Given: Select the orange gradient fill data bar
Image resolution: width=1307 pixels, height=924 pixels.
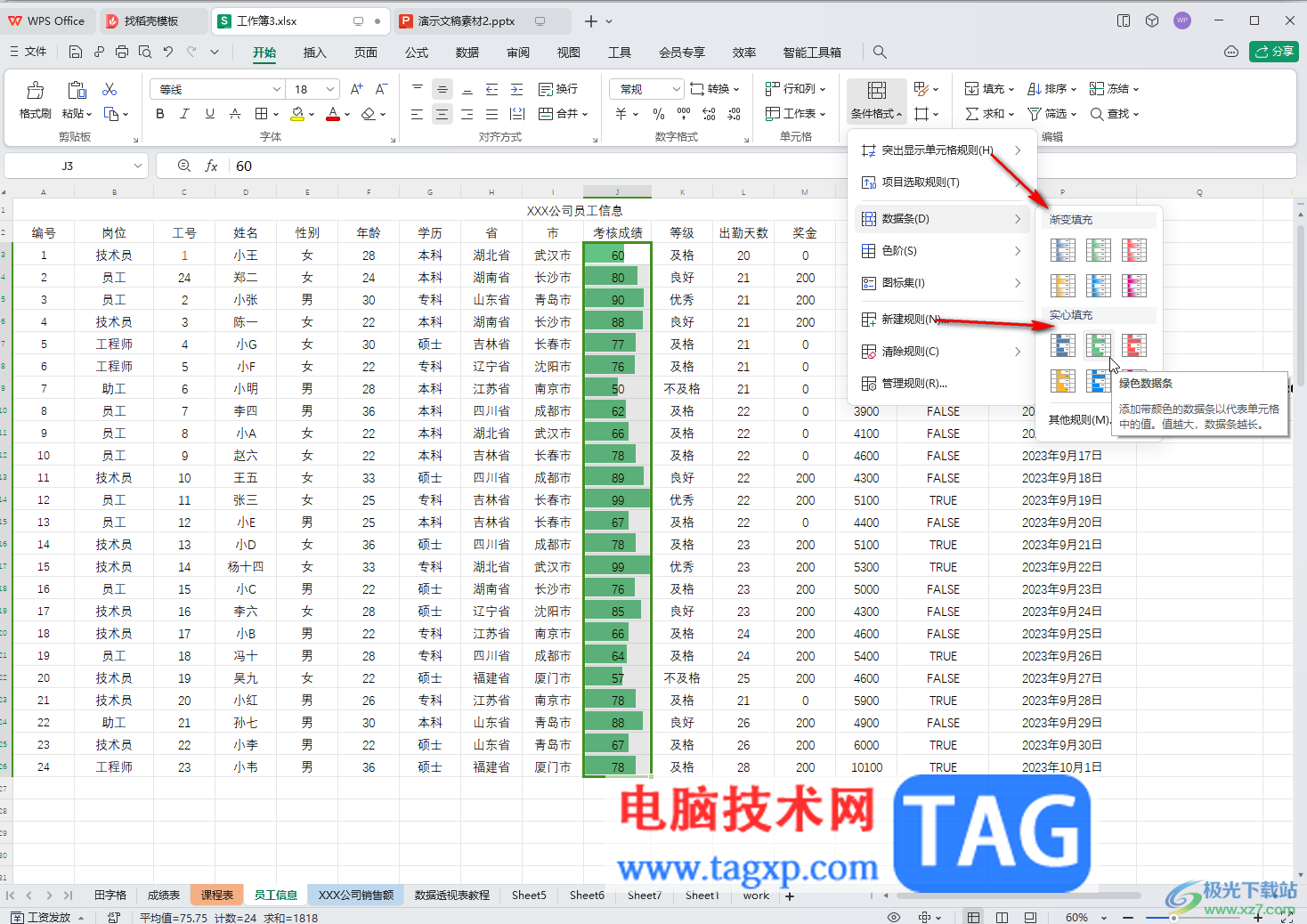Looking at the screenshot, I should click(1063, 286).
